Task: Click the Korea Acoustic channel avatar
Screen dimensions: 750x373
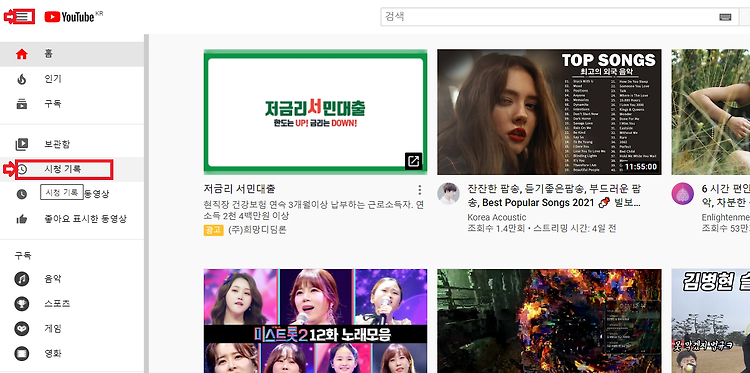Action: click(448, 194)
